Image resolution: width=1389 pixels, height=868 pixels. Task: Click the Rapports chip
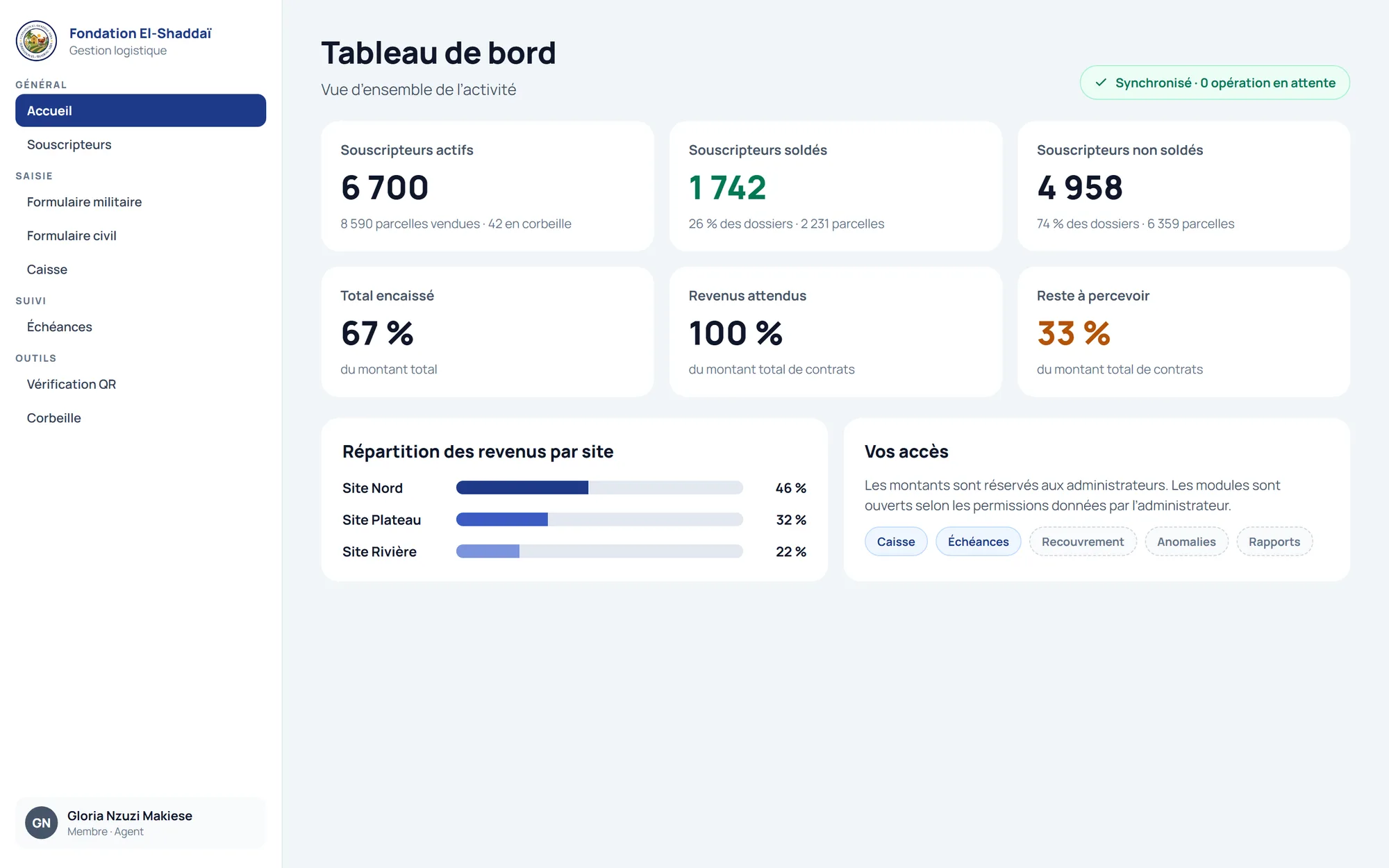(1274, 542)
